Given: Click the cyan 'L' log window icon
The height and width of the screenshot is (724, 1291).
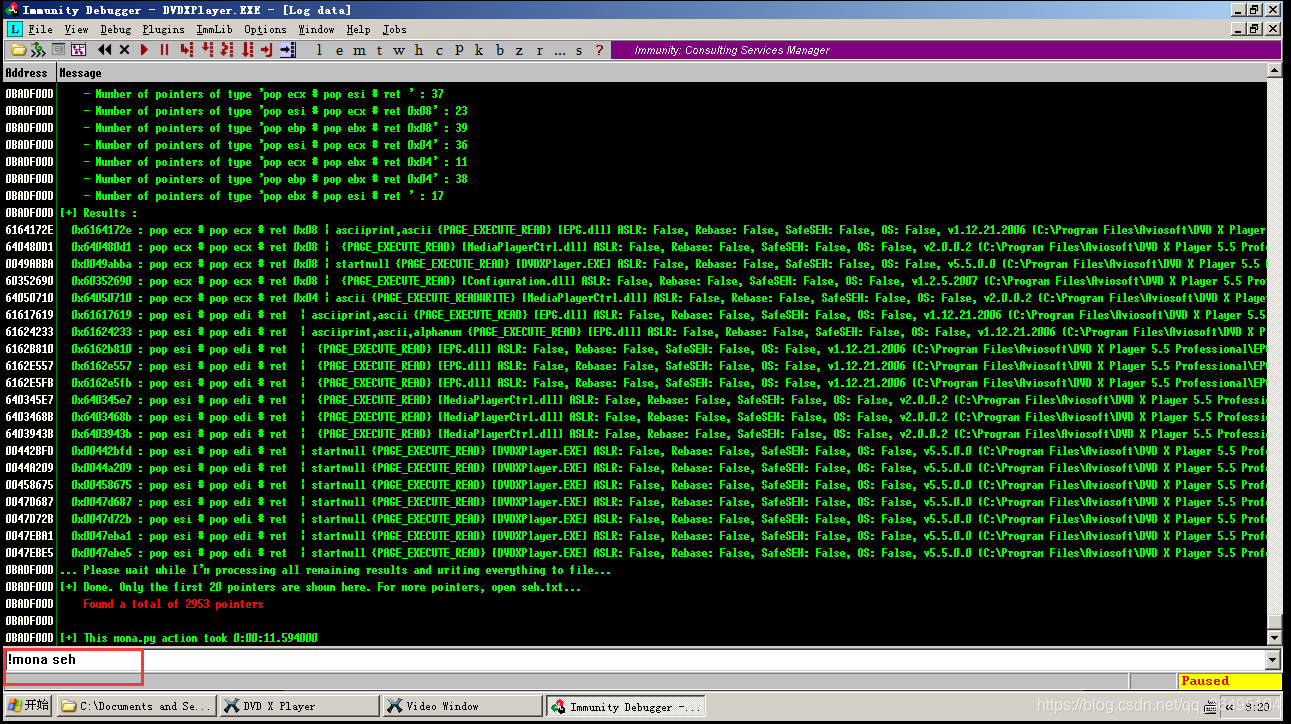Looking at the screenshot, I should click(13, 29).
